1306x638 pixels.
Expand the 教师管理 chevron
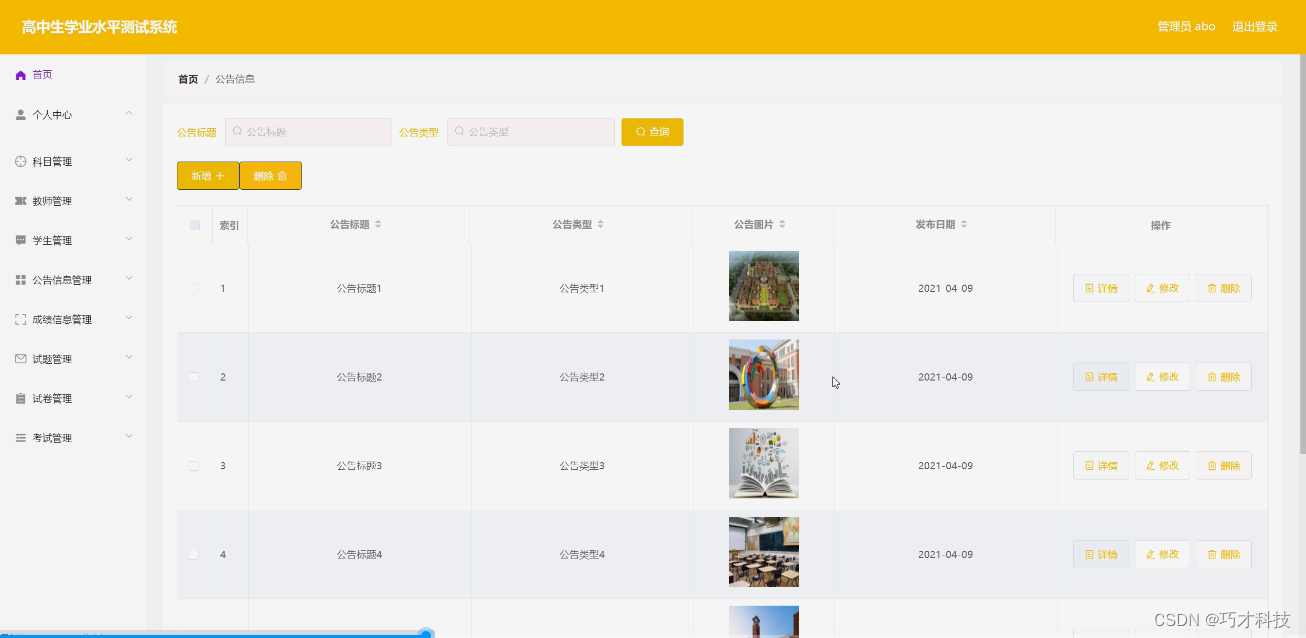point(129,200)
